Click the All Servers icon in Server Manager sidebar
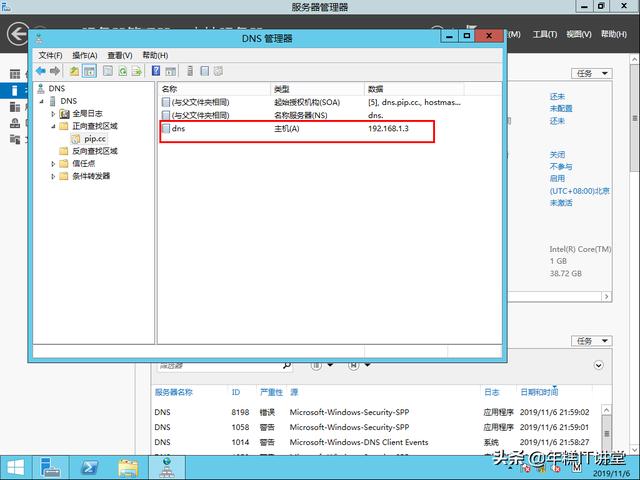Image resolution: width=640 pixels, height=480 pixels. coord(15,107)
